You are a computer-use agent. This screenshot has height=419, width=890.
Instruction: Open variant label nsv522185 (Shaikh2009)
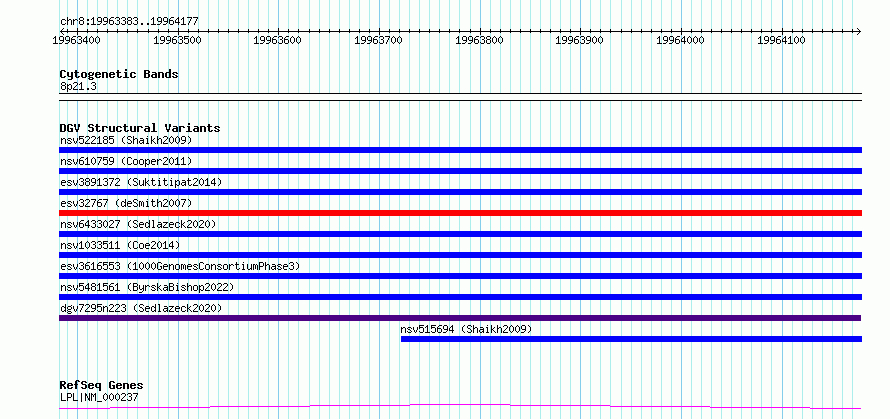(x=126, y=140)
